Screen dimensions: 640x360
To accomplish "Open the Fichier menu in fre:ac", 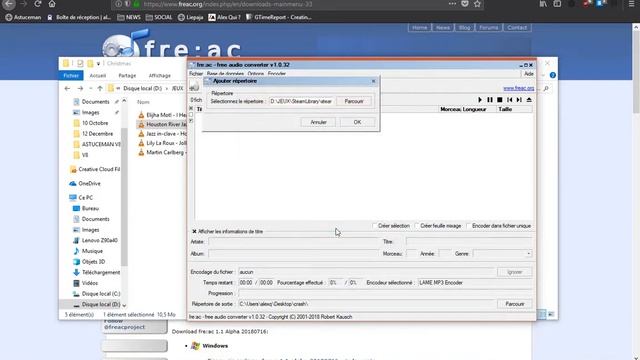I will 196,74.
